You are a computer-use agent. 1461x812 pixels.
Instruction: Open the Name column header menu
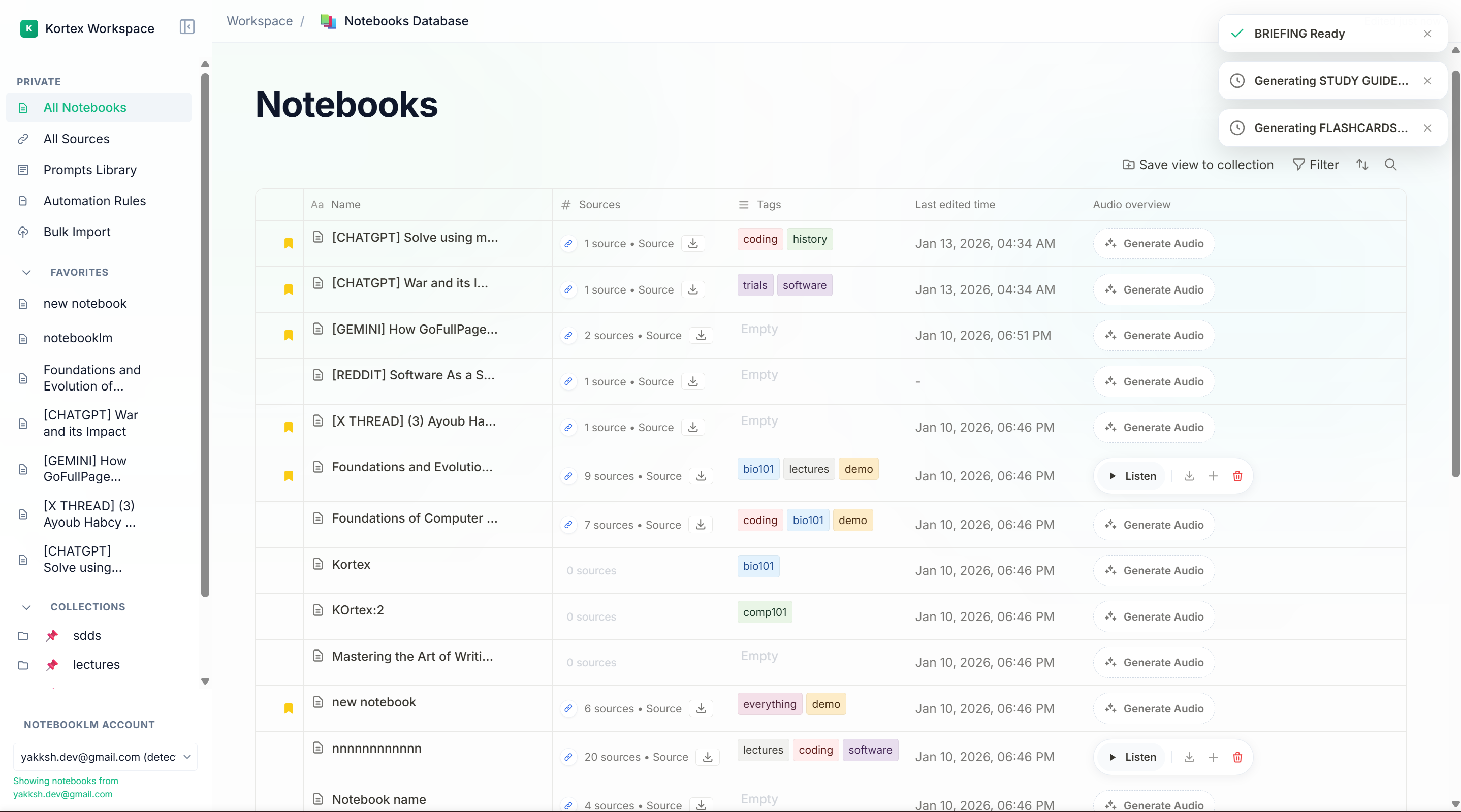(428, 204)
